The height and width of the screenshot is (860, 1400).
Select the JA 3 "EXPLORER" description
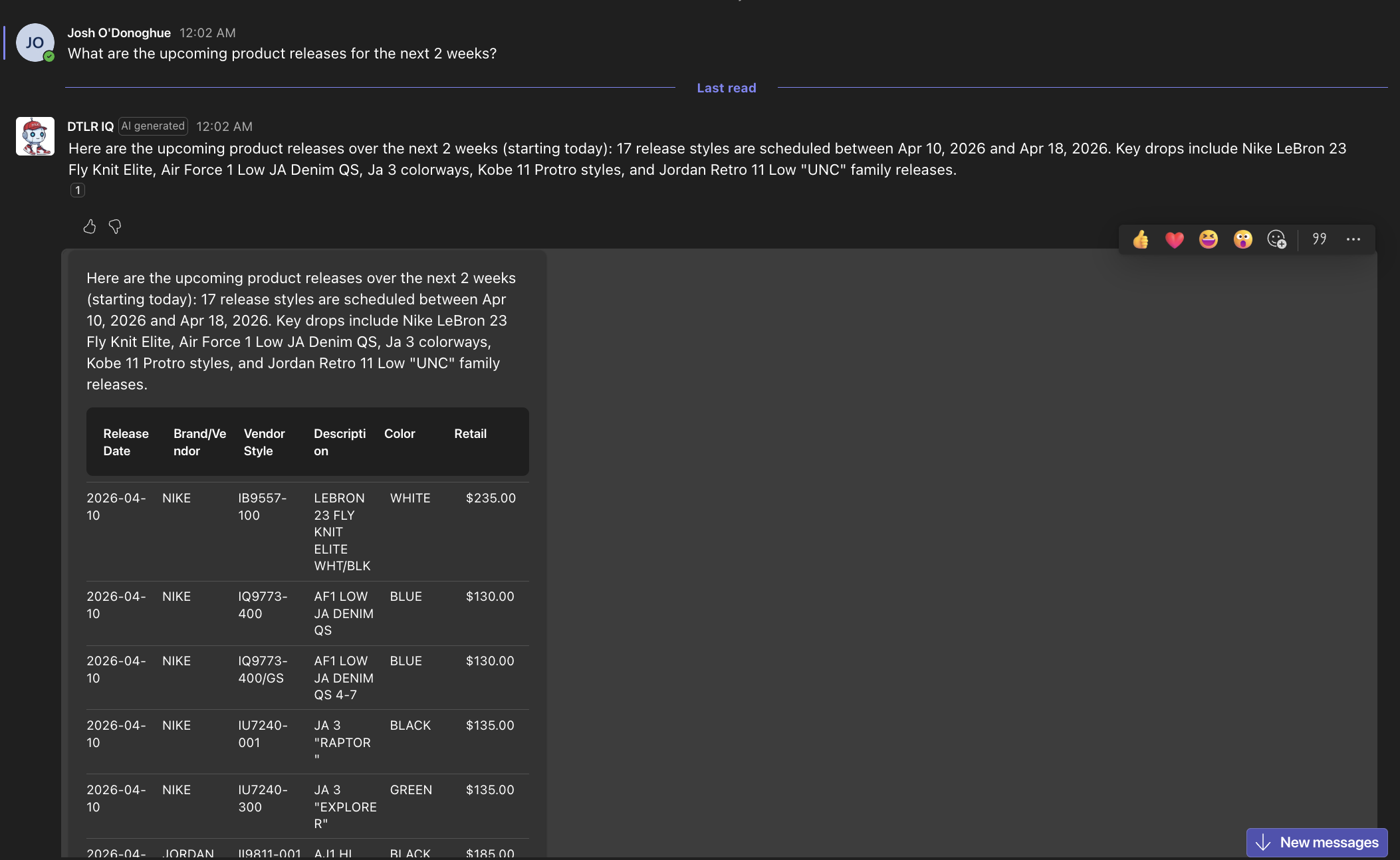click(x=345, y=807)
